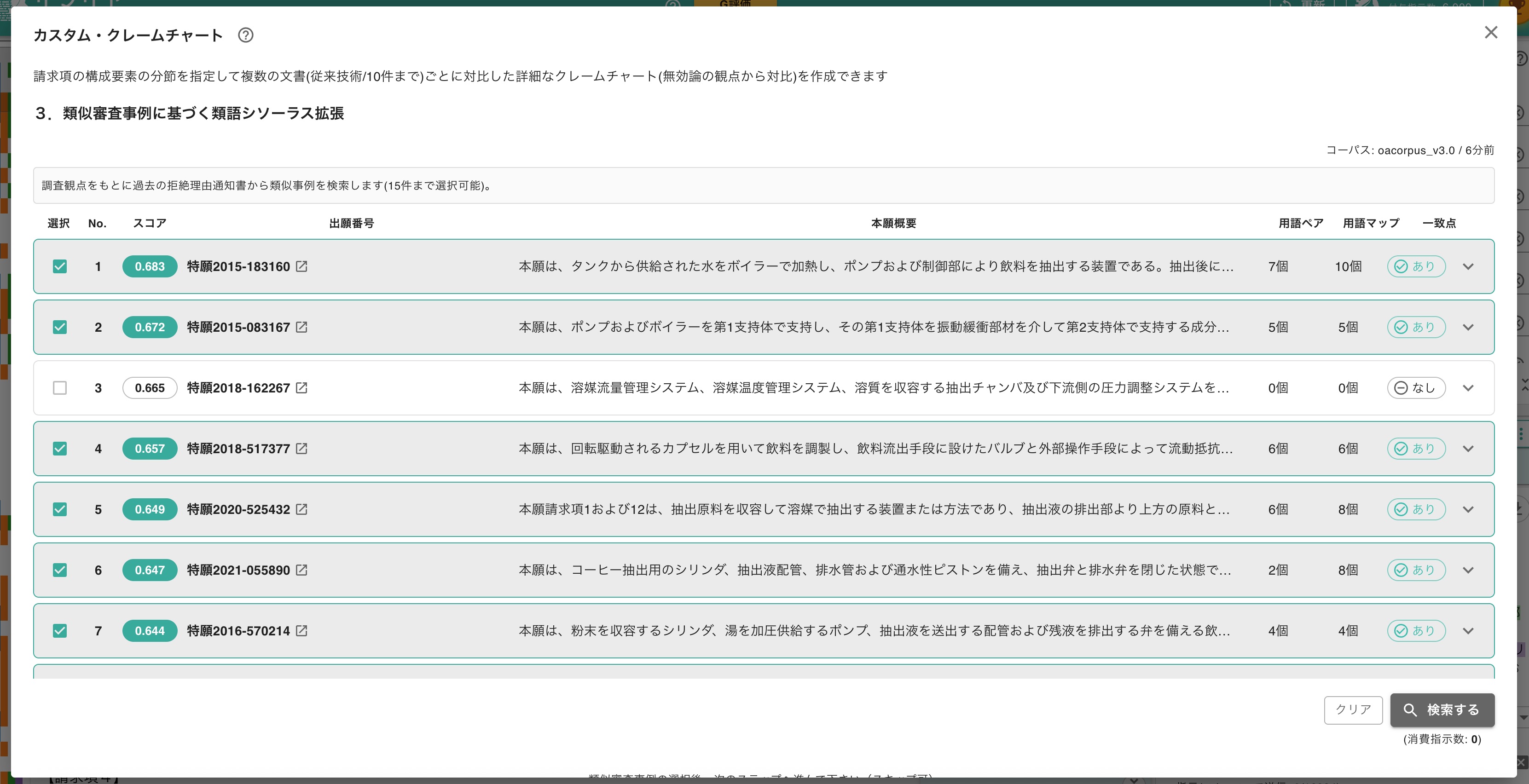Click あり badge in row 1
The height and width of the screenshot is (784, 1529).
coord(1416,266)
